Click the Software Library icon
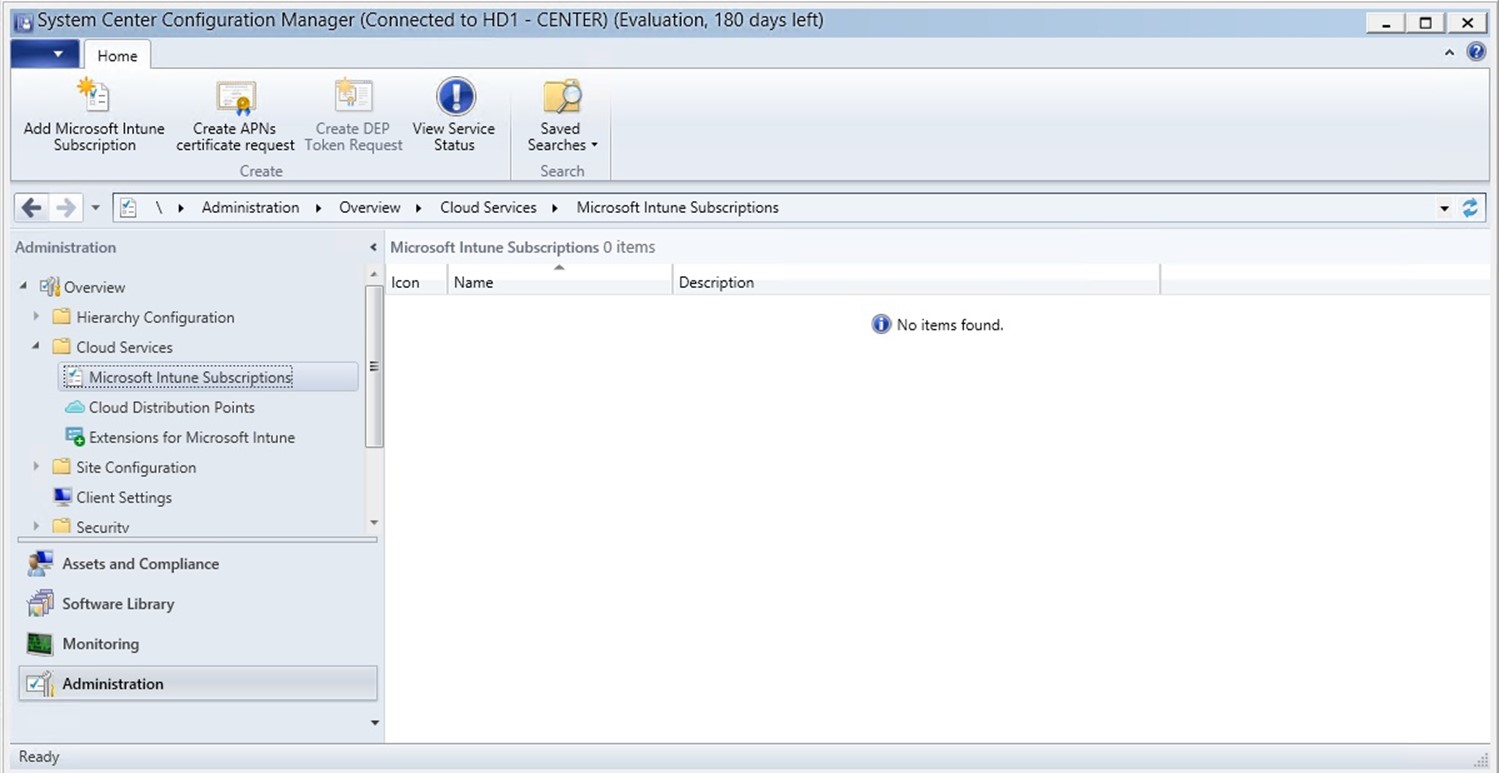Viewport: 1499px width, 773px height. pos(40,604)
